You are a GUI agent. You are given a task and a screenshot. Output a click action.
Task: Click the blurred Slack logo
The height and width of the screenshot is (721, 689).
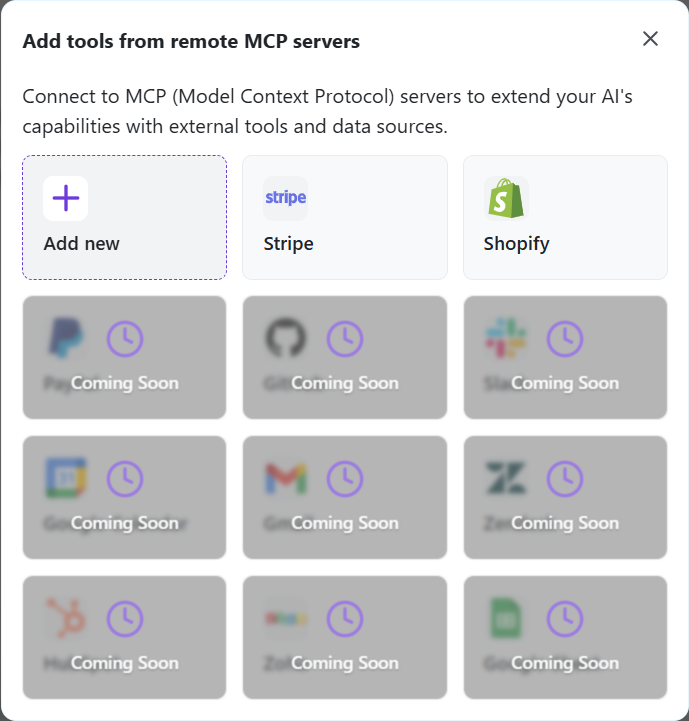506,338
